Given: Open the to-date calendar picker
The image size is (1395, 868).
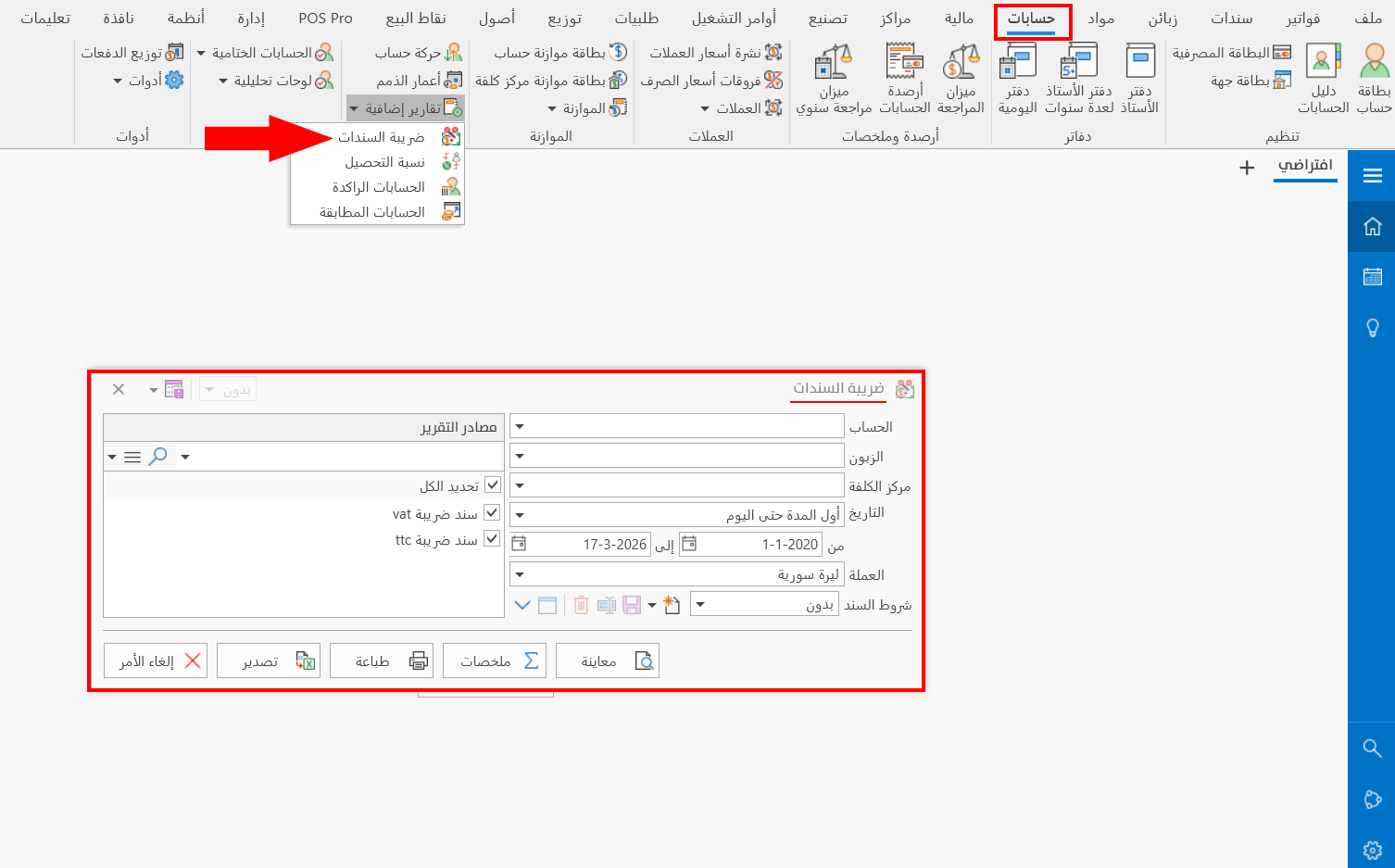Looking at the screenshot, I should [519, 544].
